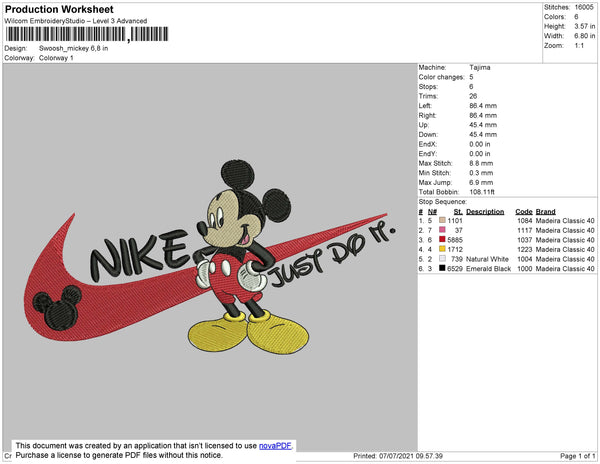Click the design name 'Swoosh_mickey 6,8 in'
This screenshot has width=600, height=464.
[x=73, y=49]
